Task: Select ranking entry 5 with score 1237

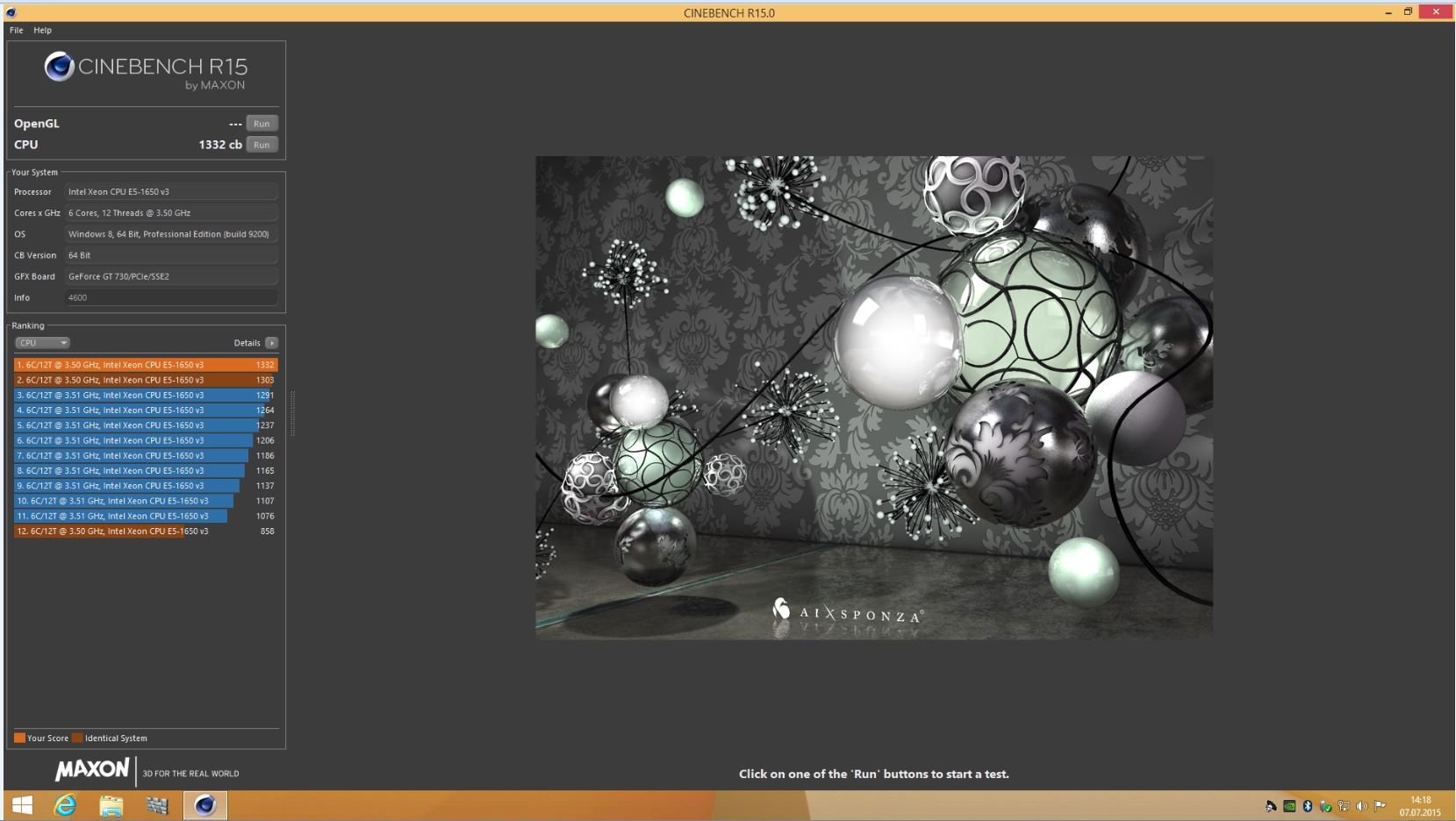Action: click(x=146, y=425)
